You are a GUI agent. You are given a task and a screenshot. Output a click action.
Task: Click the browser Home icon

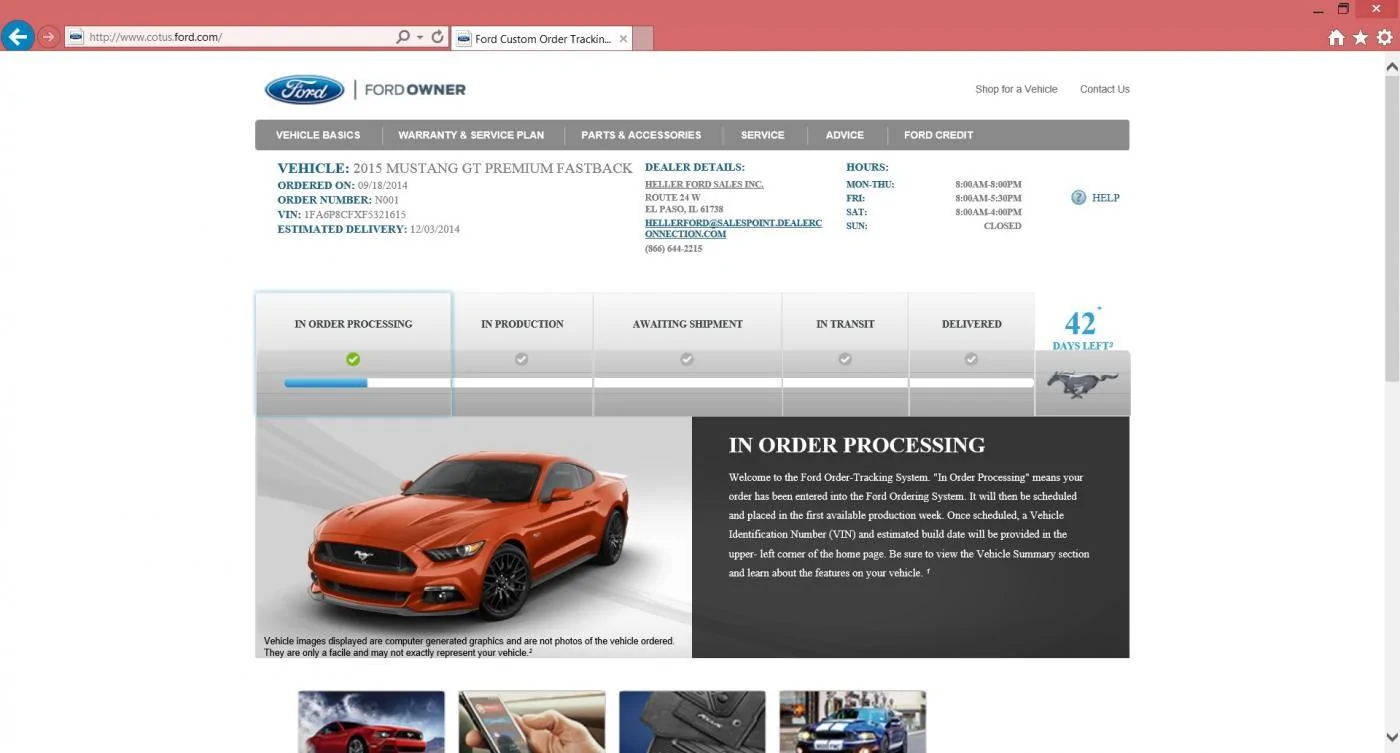coord(1336,37)
